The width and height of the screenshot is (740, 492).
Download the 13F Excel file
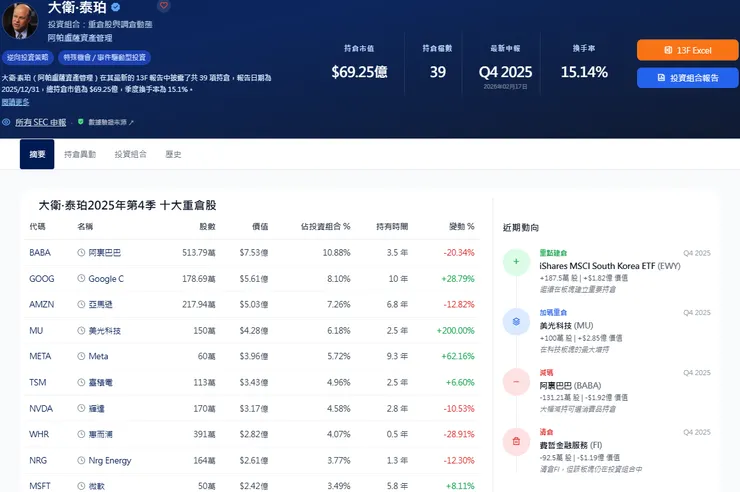pos(688,50)
